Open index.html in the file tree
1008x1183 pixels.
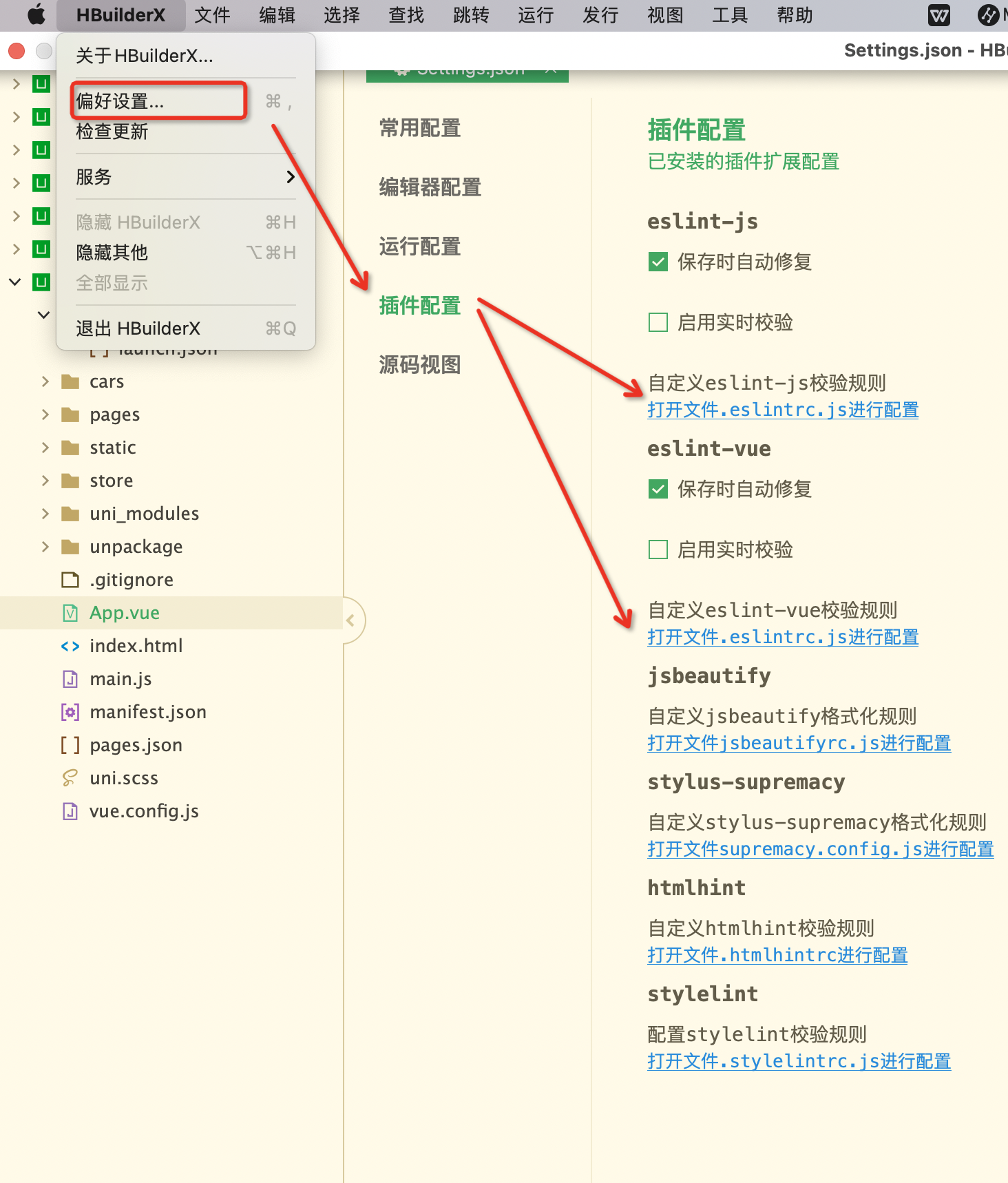[x=136, y=646]
